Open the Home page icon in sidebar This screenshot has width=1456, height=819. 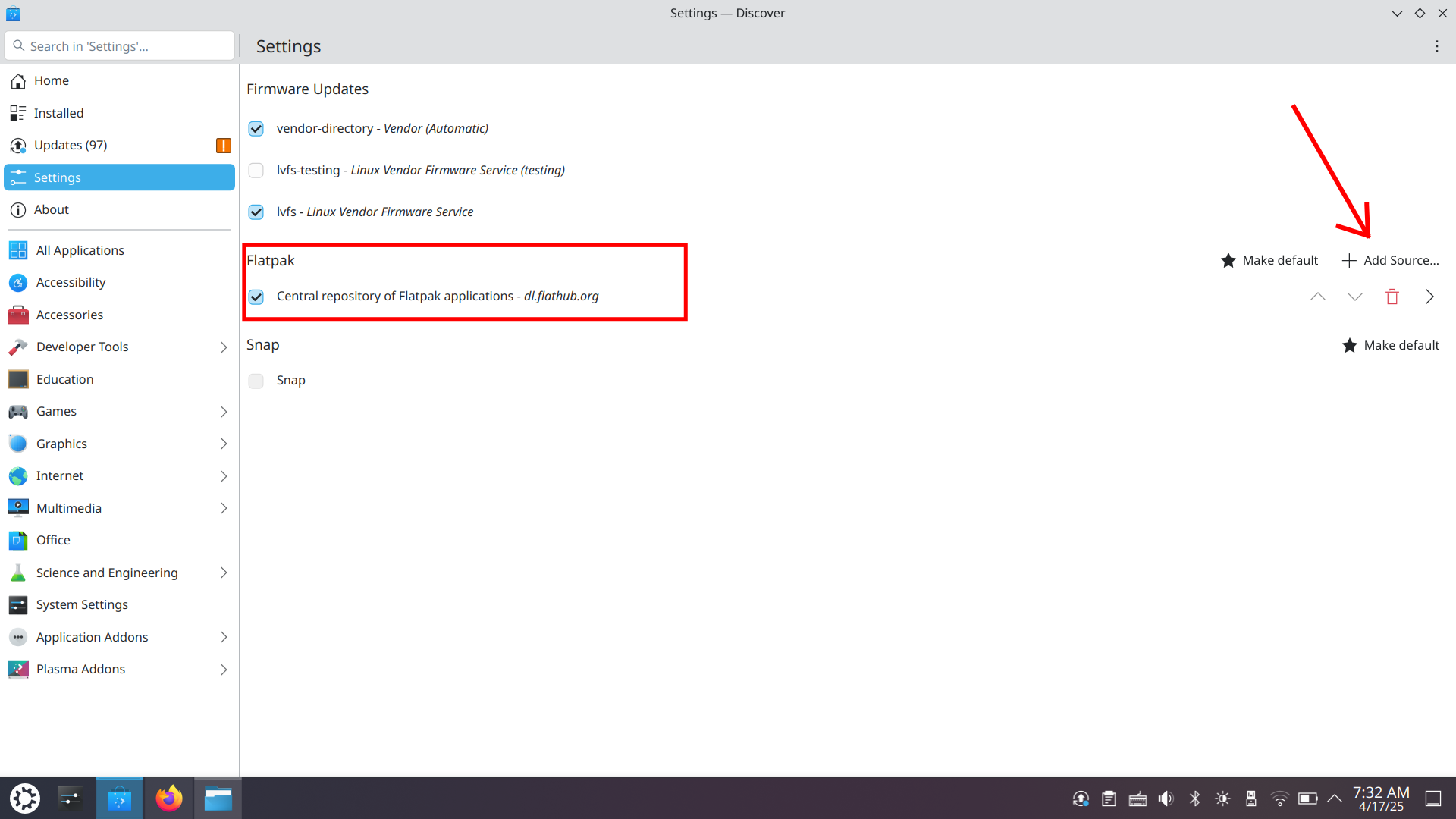pyautogui.click(x=18, y=81)
